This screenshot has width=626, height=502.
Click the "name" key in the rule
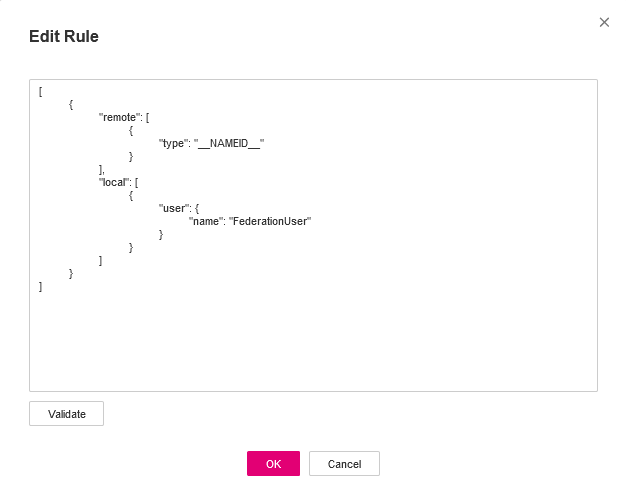pyautogui.click(x=205, y=221)
